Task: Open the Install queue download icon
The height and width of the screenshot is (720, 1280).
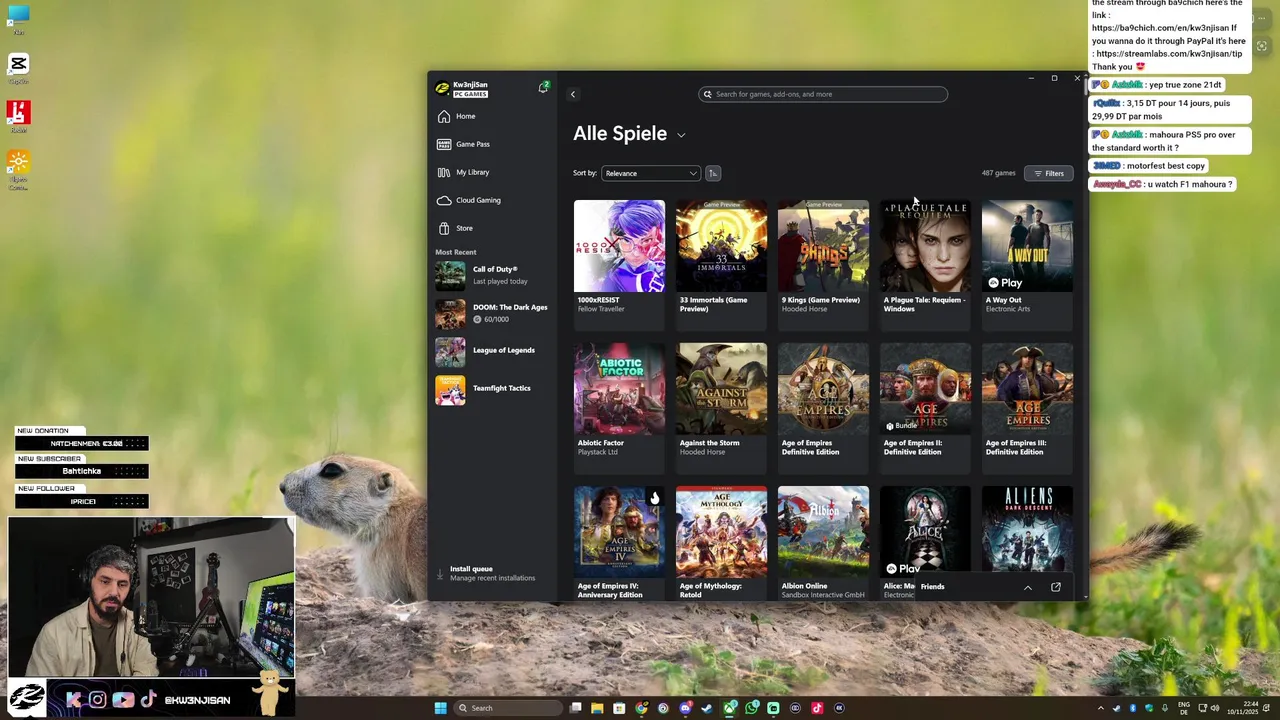Action: pyautogui.click(x=440, y=574)
